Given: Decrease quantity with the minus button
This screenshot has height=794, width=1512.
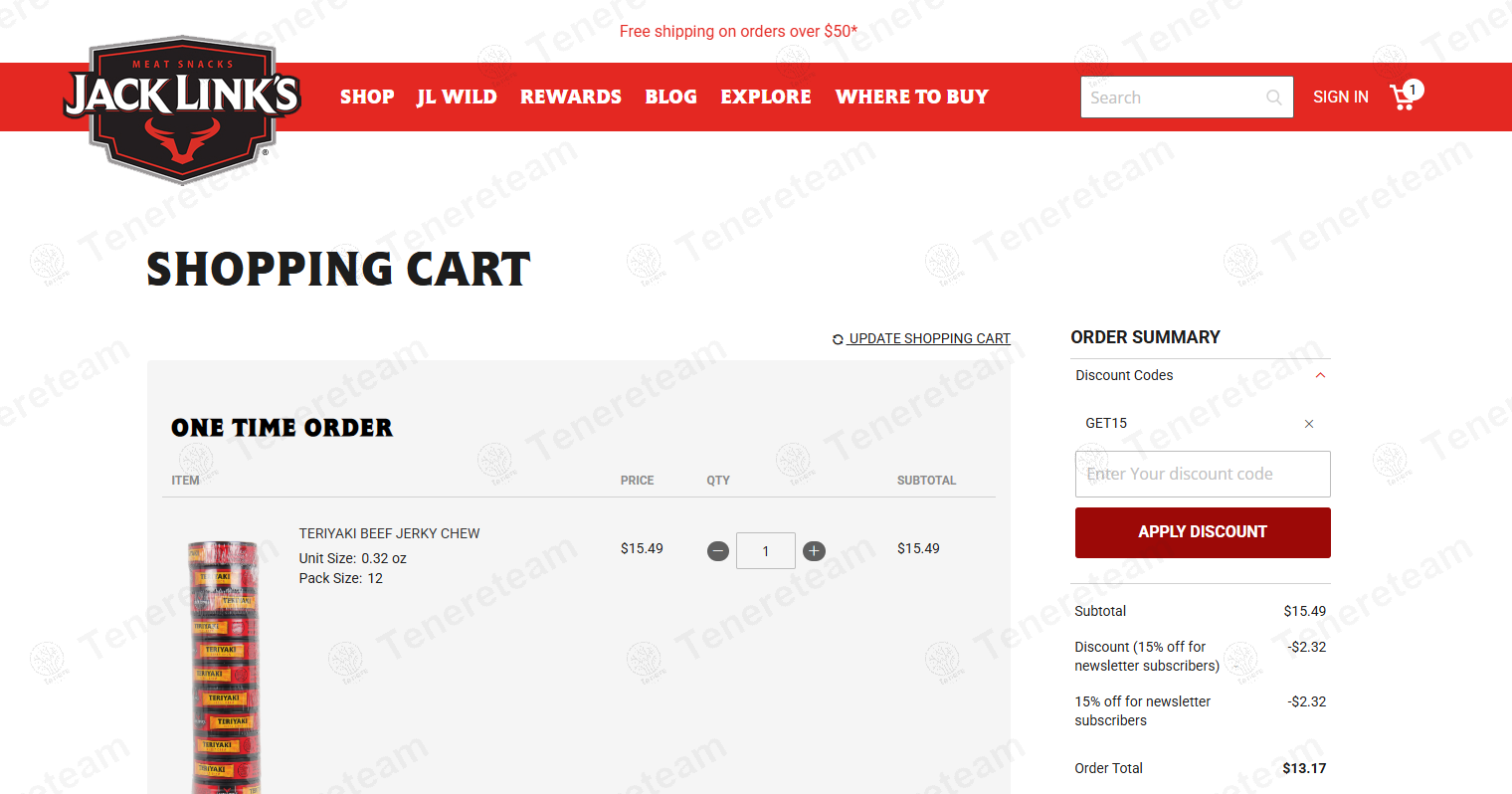Looking at the screenshot, I should [x=718, y=550].
